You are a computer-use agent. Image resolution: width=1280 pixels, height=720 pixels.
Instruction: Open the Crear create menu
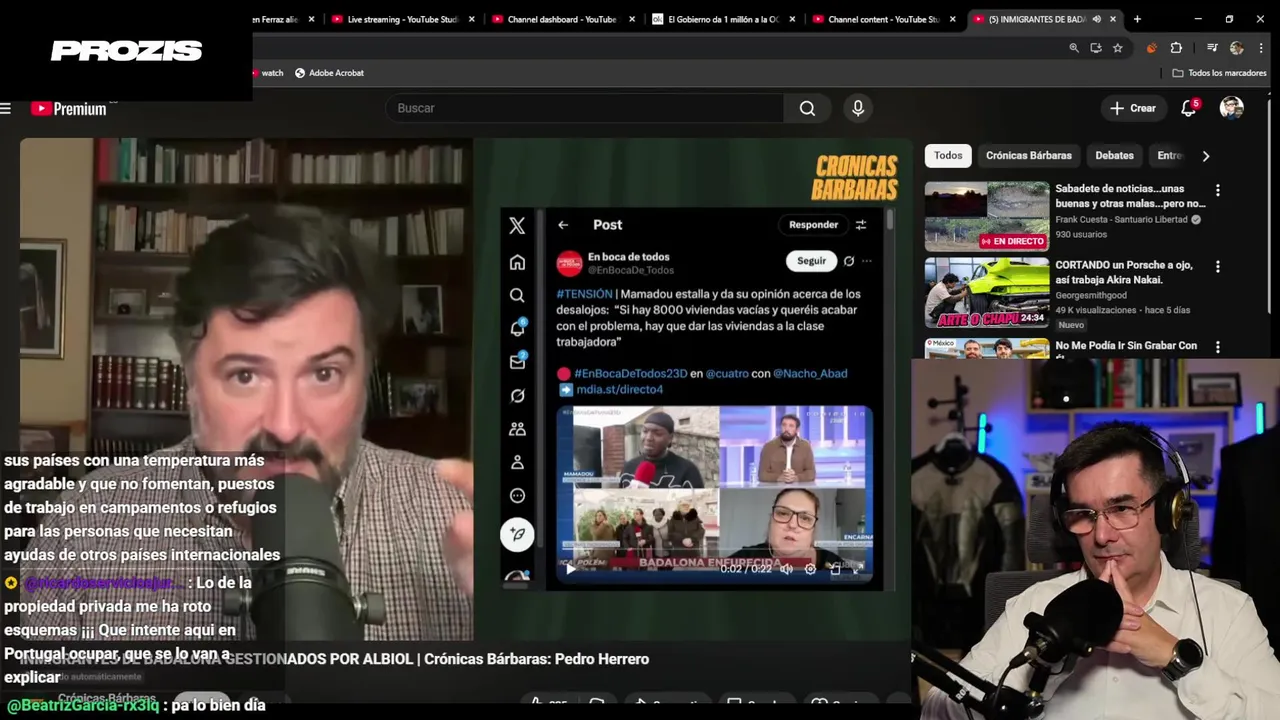[x=1133, y=108]
